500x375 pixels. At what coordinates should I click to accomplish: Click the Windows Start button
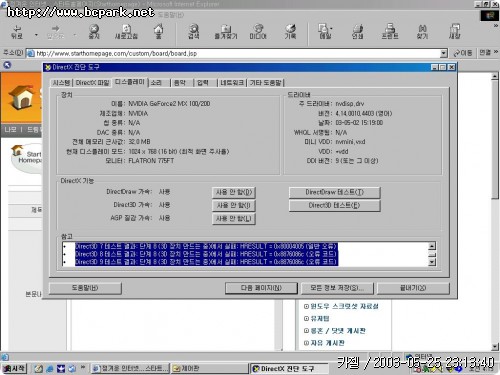tap(14, 368)
